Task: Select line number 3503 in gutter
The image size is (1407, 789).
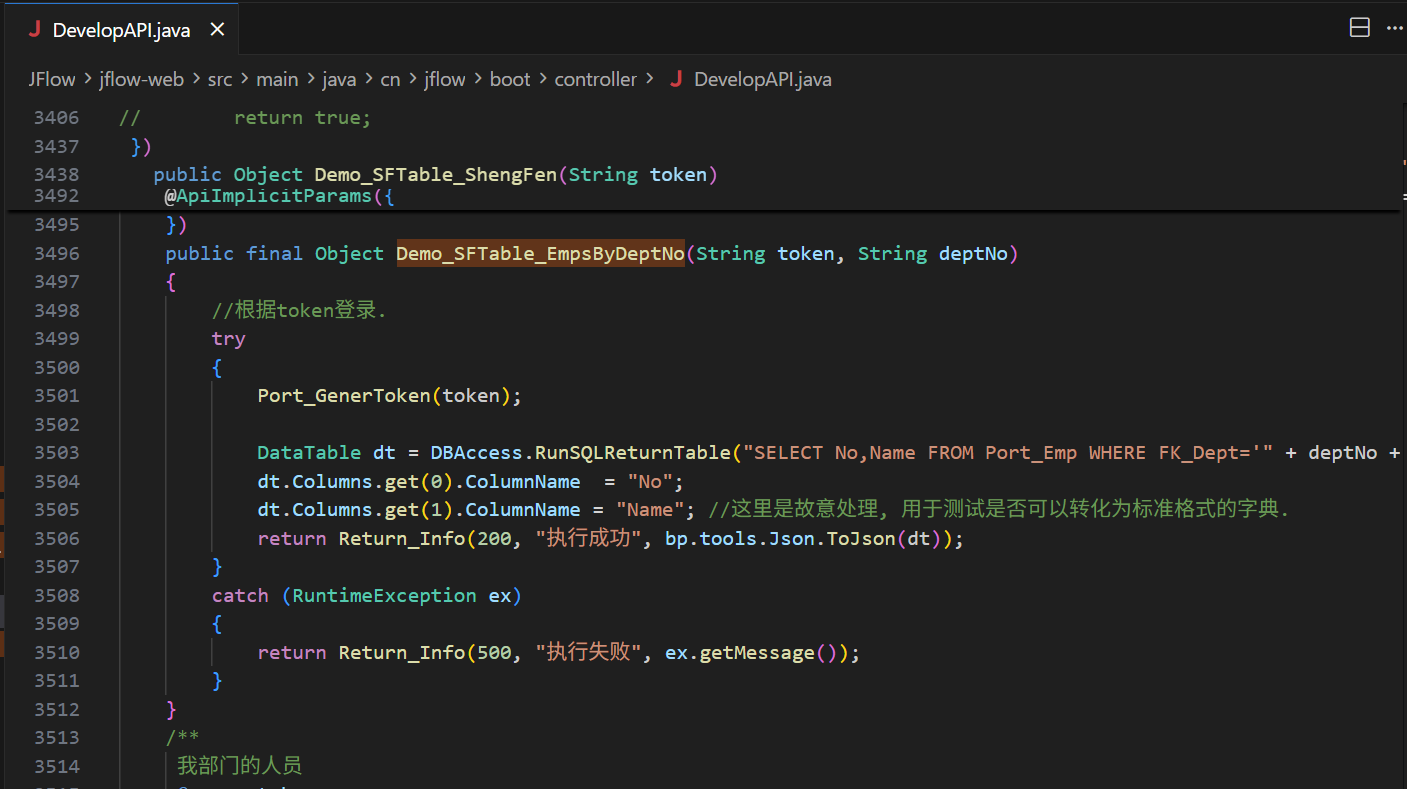Action: 56,453
